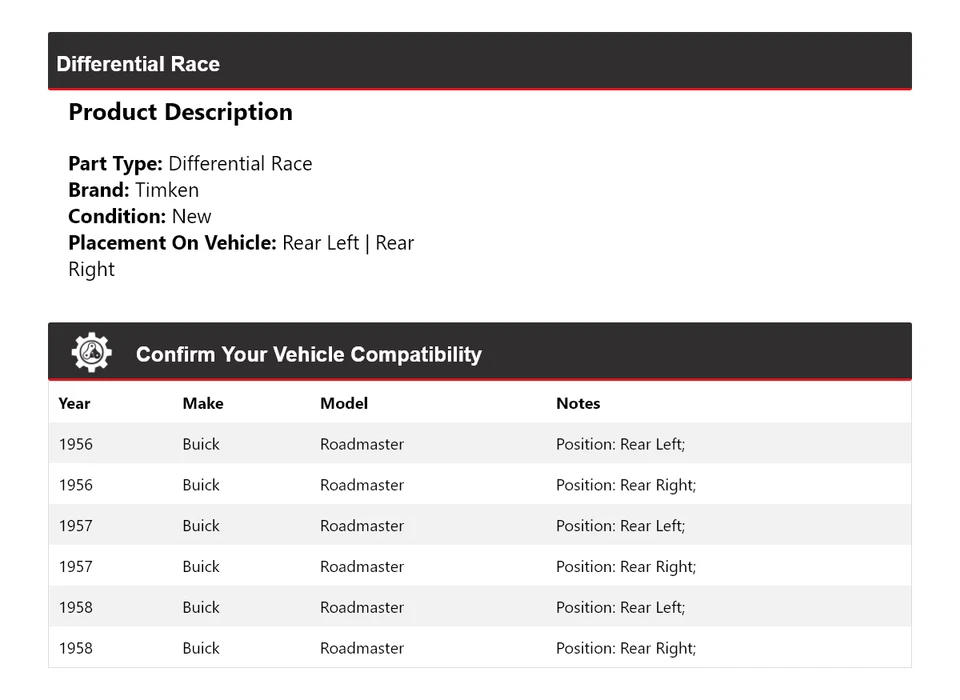Viewport: 960px width, 700px height.
Task: Click the Part Type: Differential Race line
Action: point(190,164)
